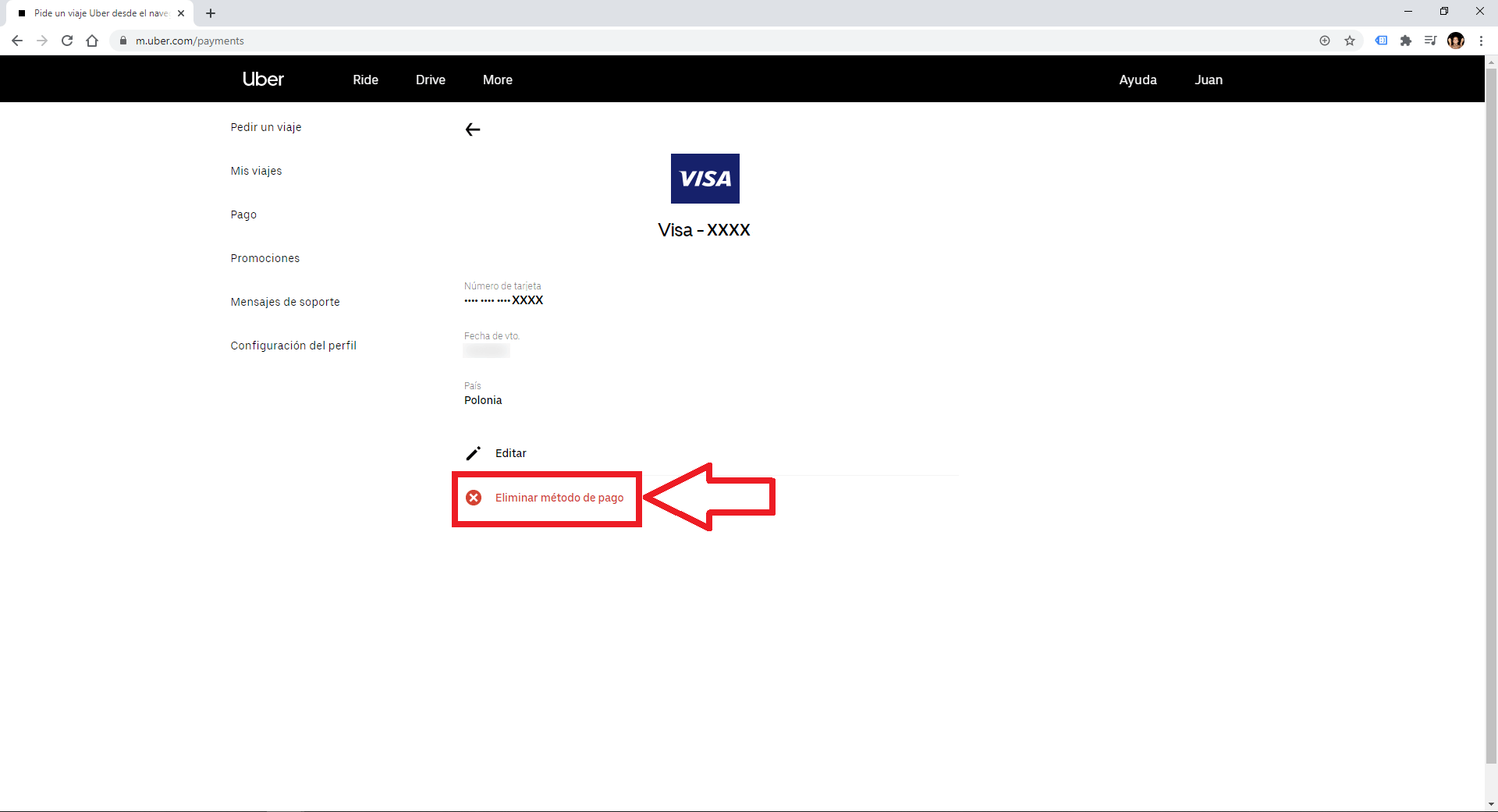This screenshot has width=1498, height=812.
Task: Click Eliminar método de pago
Action: point(559,498)
